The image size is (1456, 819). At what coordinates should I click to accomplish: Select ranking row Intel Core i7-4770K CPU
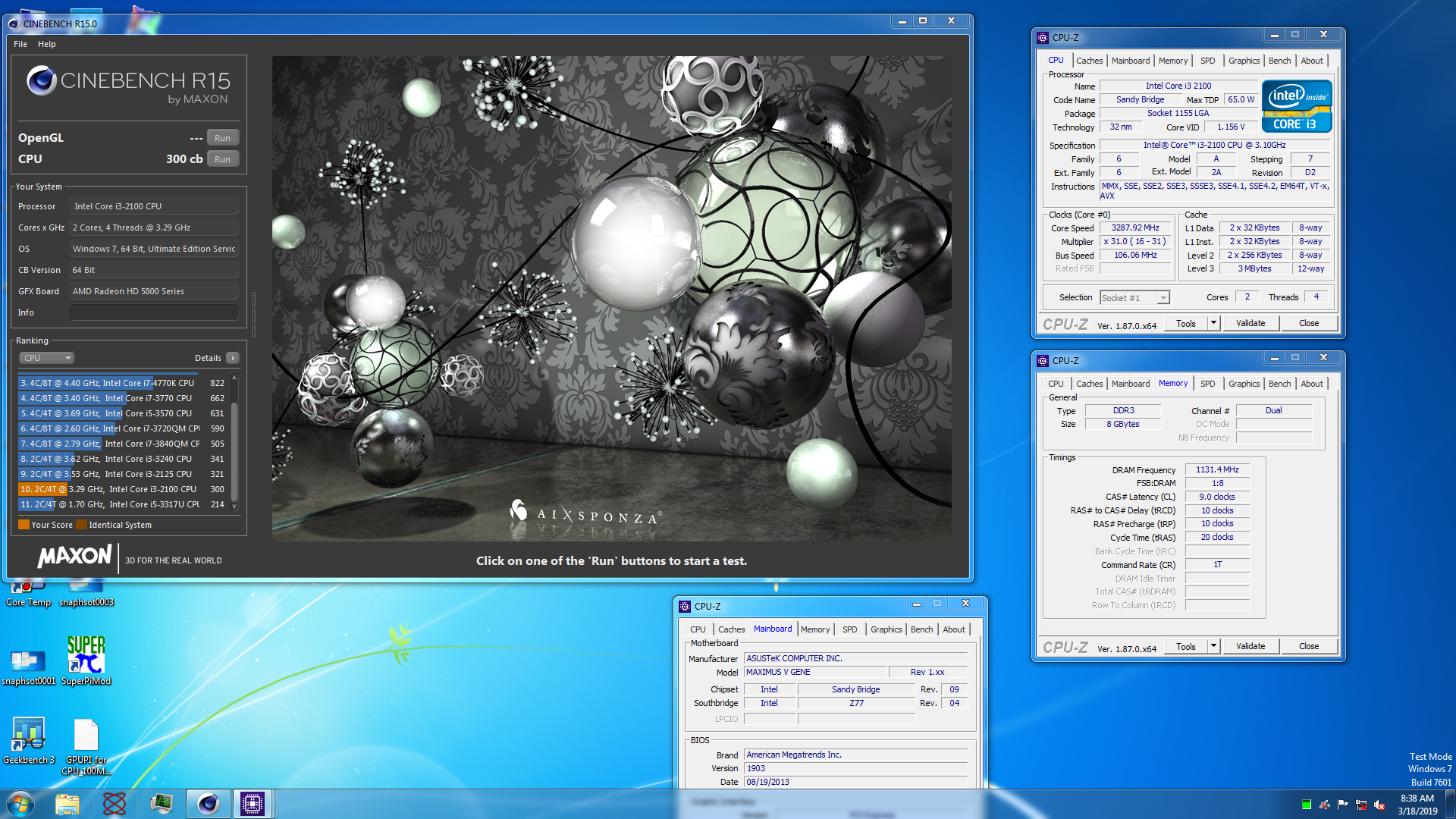coord(123,383)
